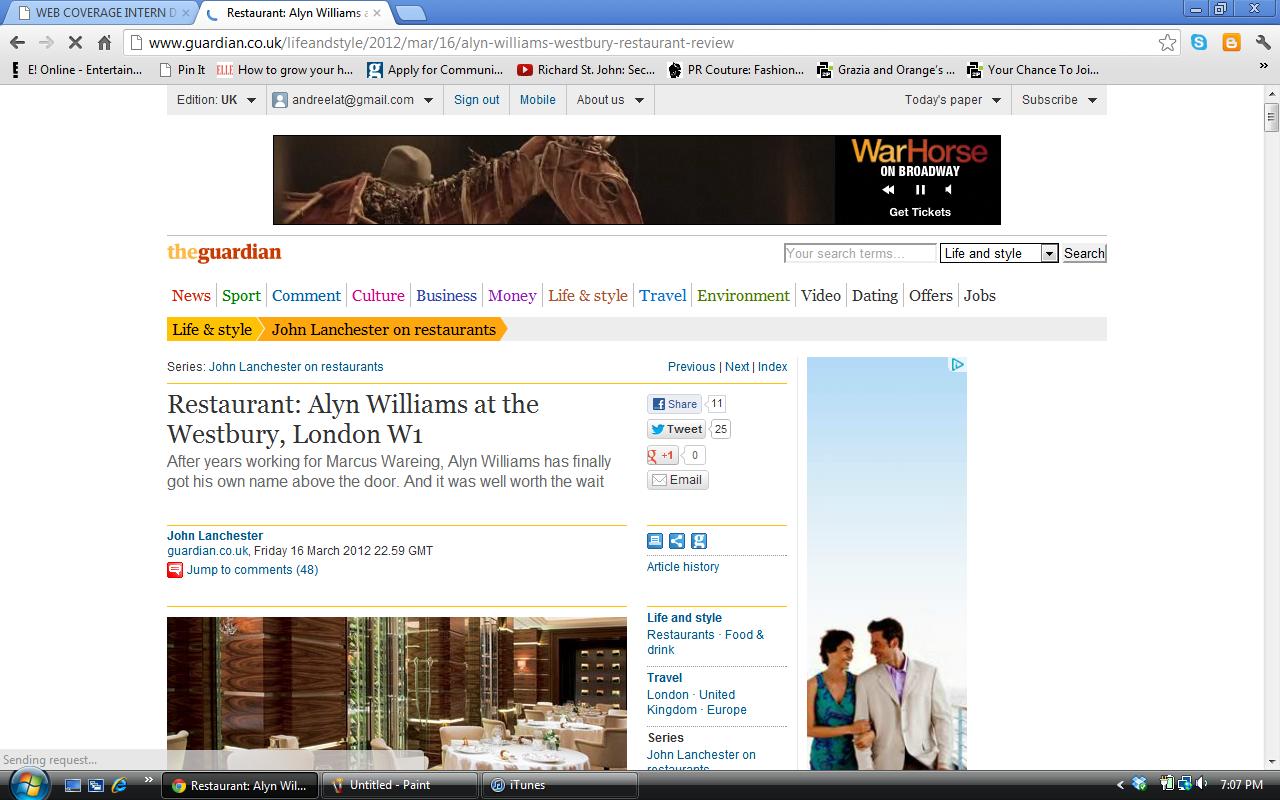Viewport: 1280px width, 800px height.
Task: Open the Blogger extension icon
Action: (1232, 43)
